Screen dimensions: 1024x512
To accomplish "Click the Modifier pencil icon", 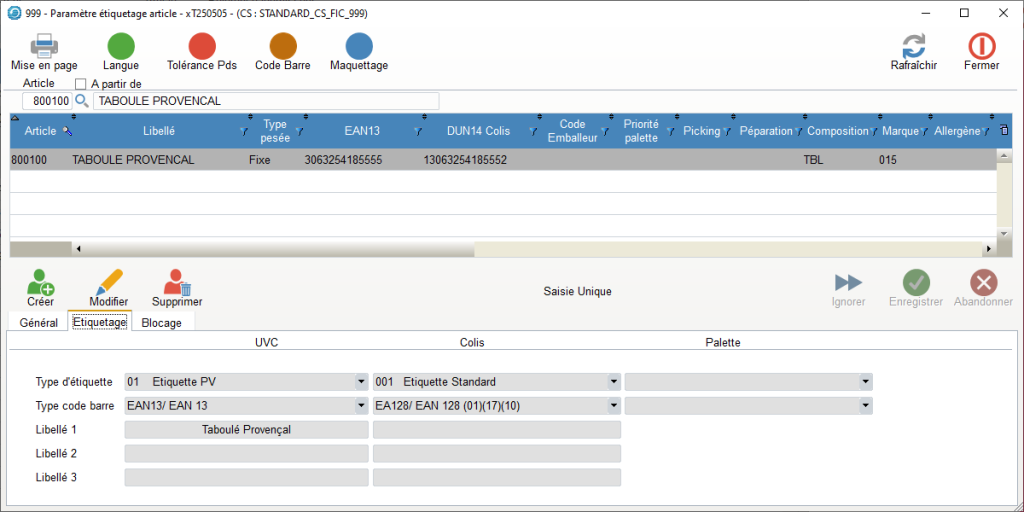I will (108, 283).
